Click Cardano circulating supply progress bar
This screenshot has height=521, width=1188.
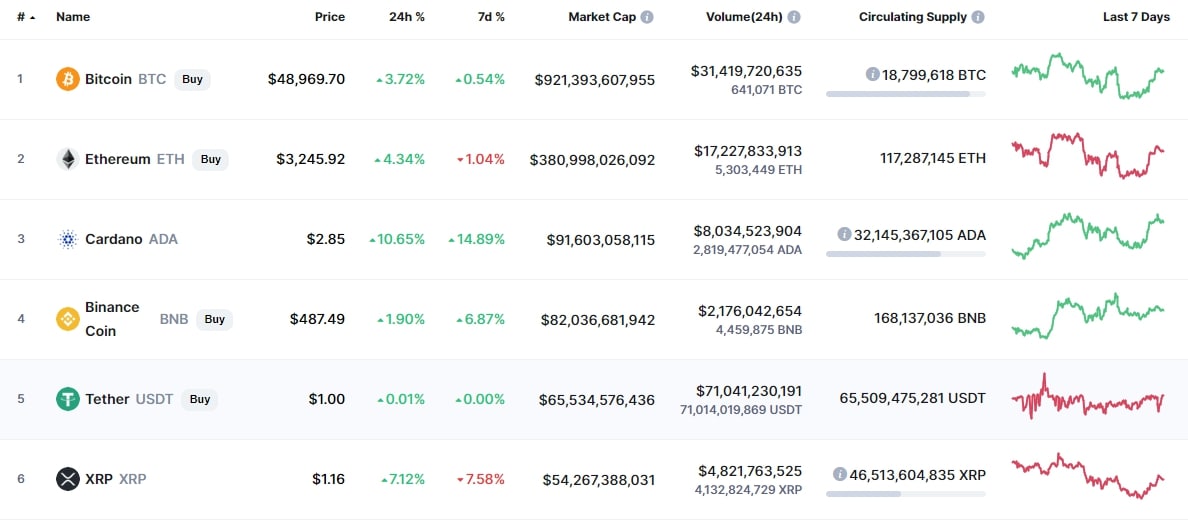click(x=906, y=254)
